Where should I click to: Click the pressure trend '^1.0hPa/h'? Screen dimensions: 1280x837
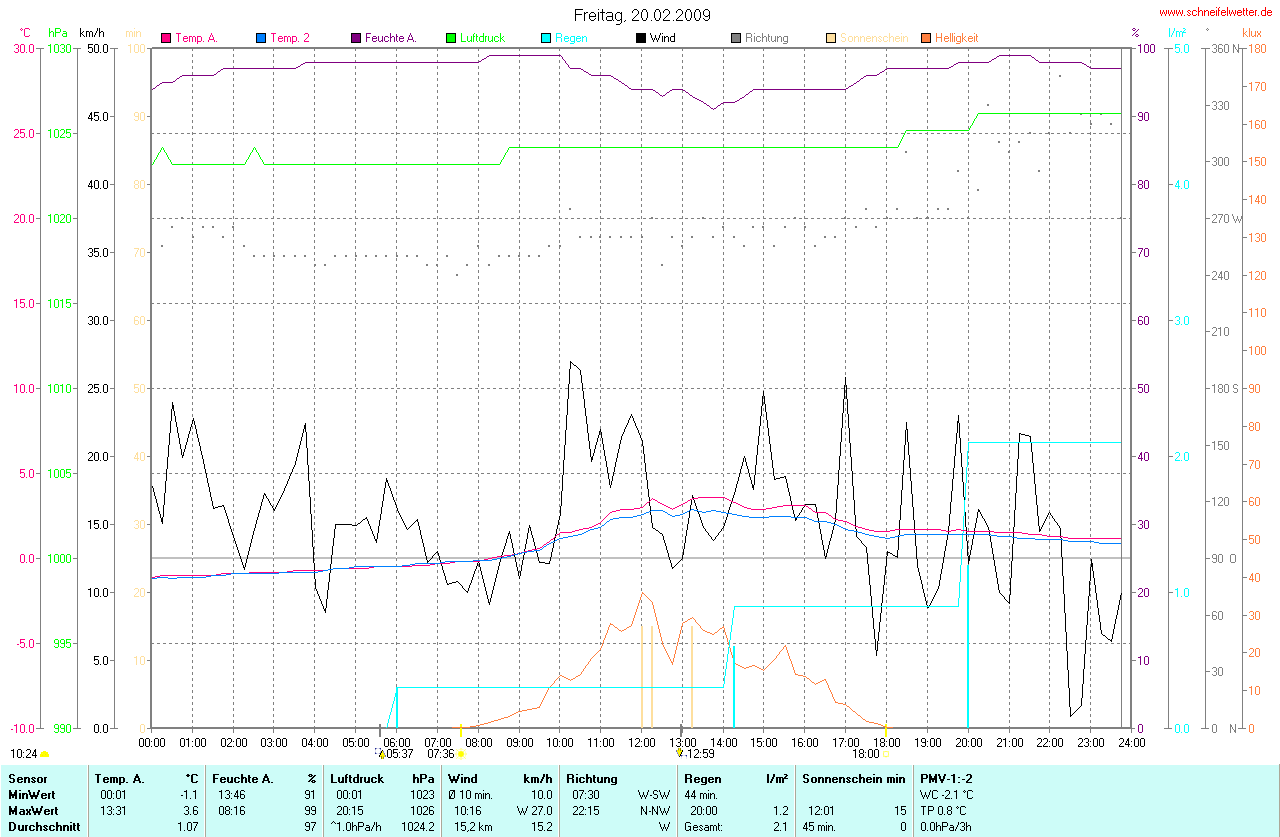click(x=357, y=827)
